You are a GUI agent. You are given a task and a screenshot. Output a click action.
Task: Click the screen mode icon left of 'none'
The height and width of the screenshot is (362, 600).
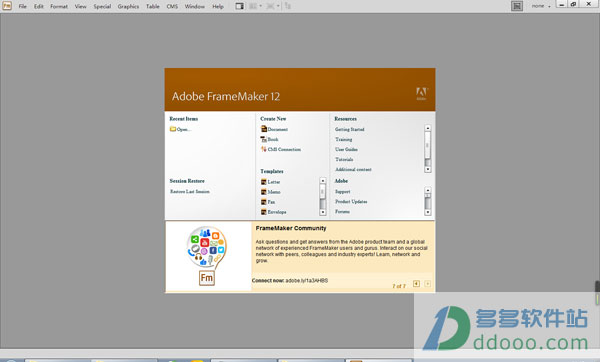[517, 6]
